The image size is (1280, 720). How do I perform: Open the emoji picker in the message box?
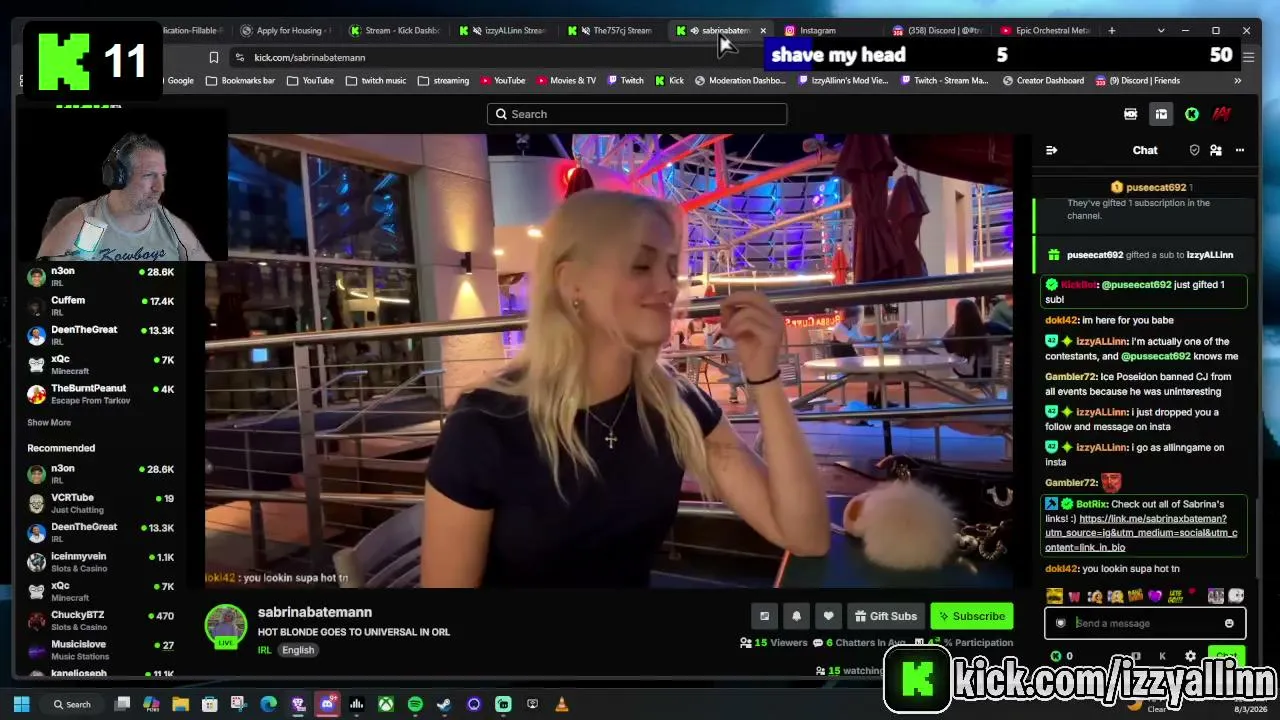[1229, 623]
